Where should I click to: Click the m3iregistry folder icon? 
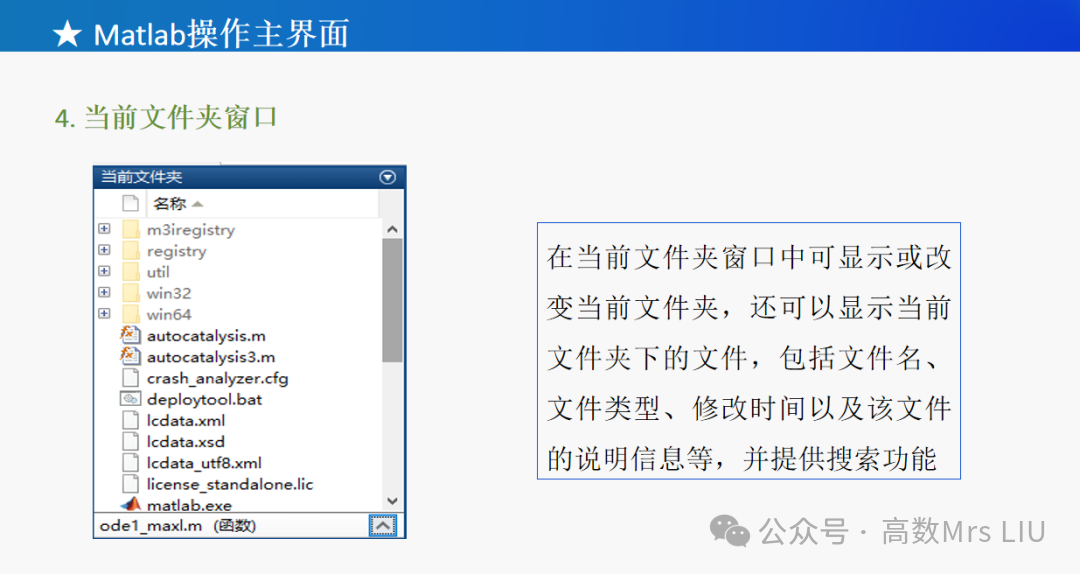tap(130, 229)
